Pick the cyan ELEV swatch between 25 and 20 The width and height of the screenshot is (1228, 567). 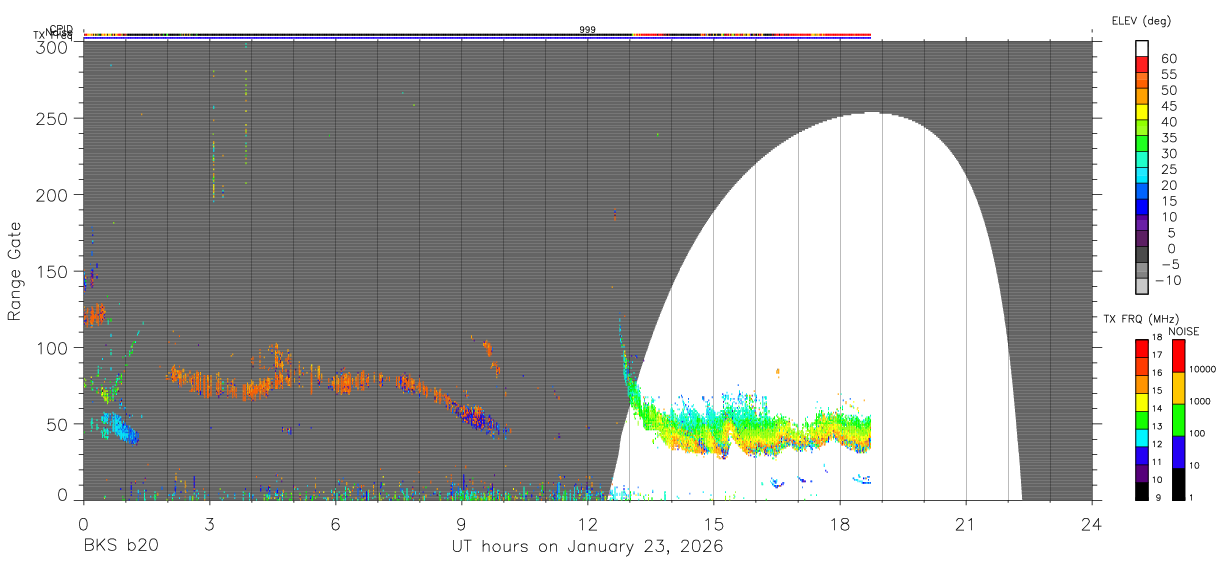(x=1142, y=177)
